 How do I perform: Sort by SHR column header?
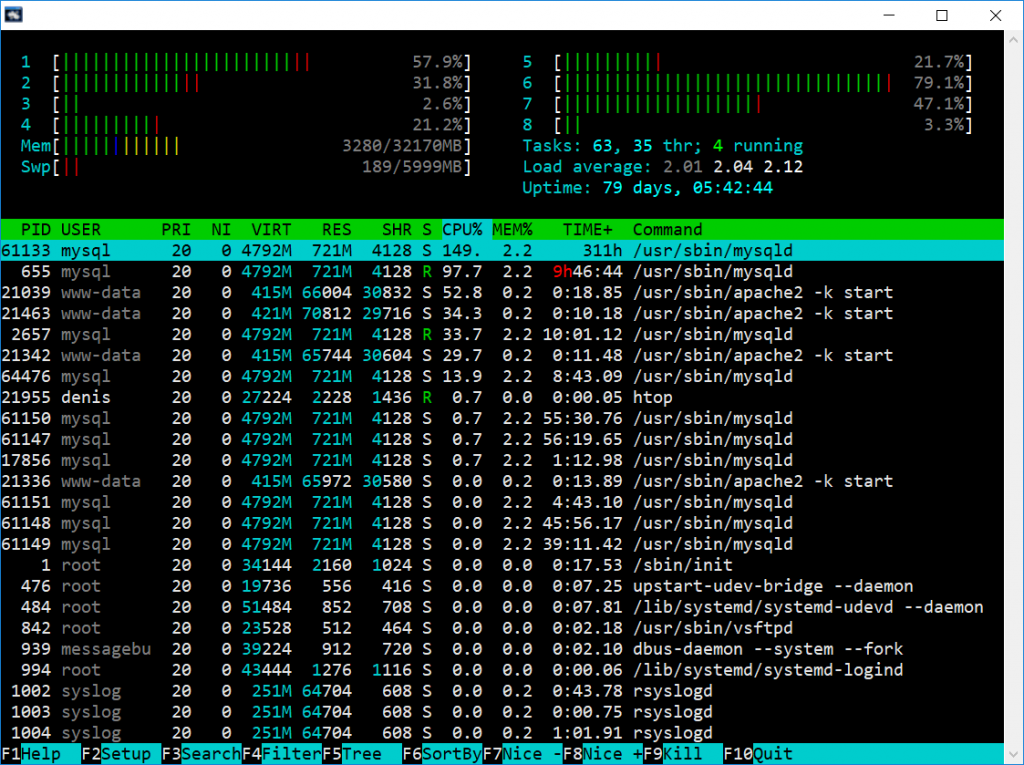pos(397,230)
